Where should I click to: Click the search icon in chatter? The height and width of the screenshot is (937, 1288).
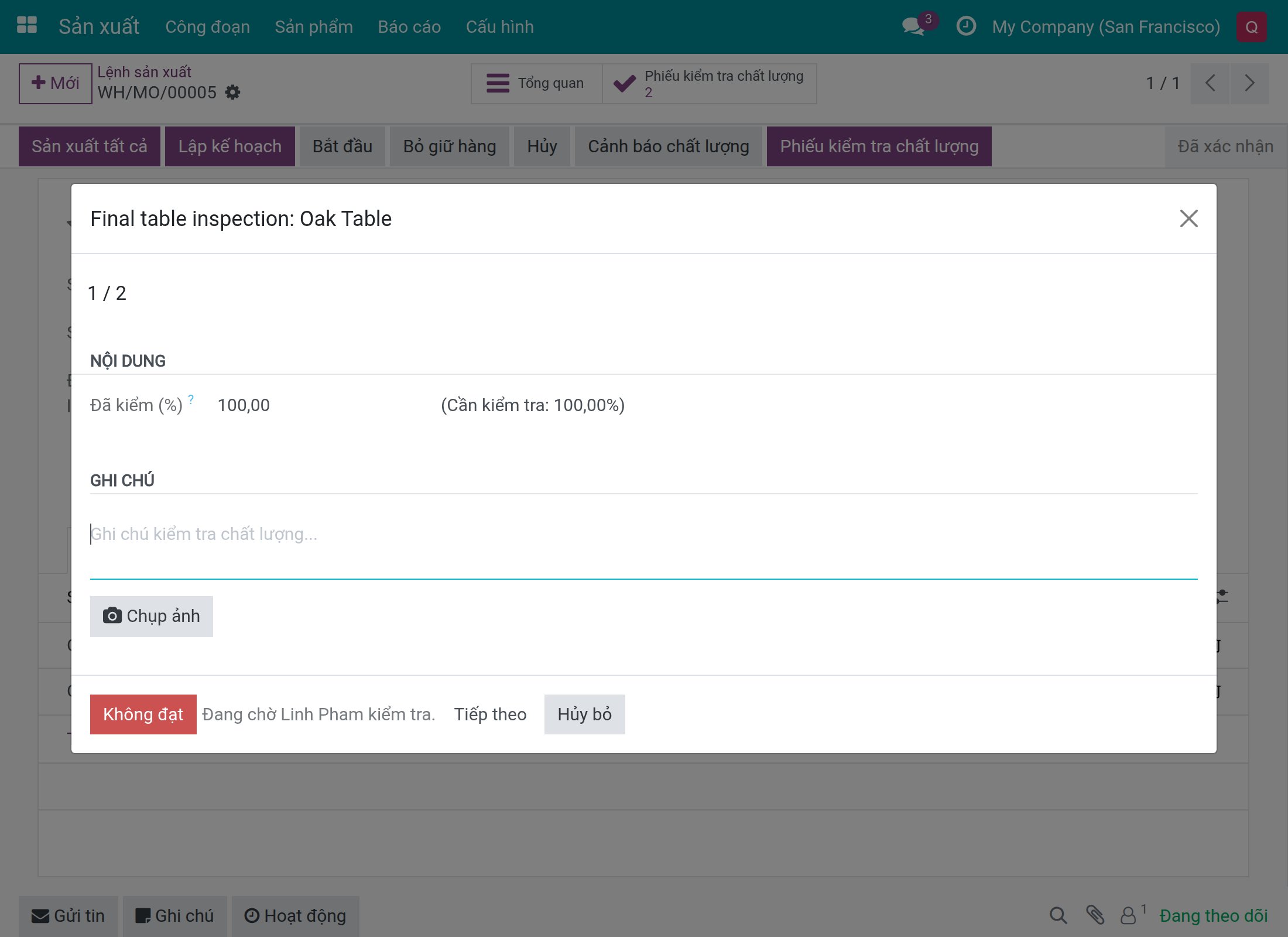click(x=1059, y=915)
